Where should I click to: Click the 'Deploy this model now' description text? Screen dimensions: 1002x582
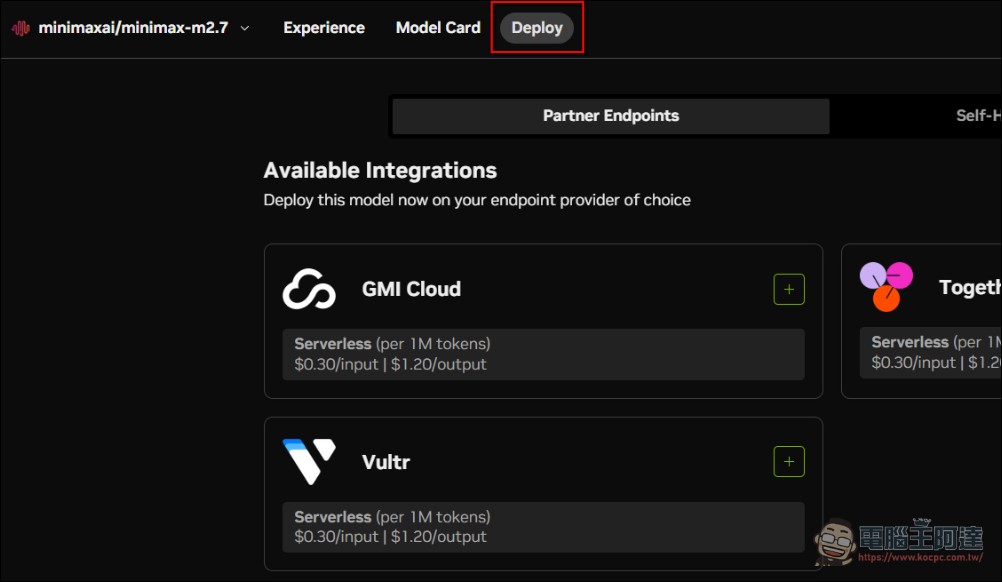(x=477, y=200)
